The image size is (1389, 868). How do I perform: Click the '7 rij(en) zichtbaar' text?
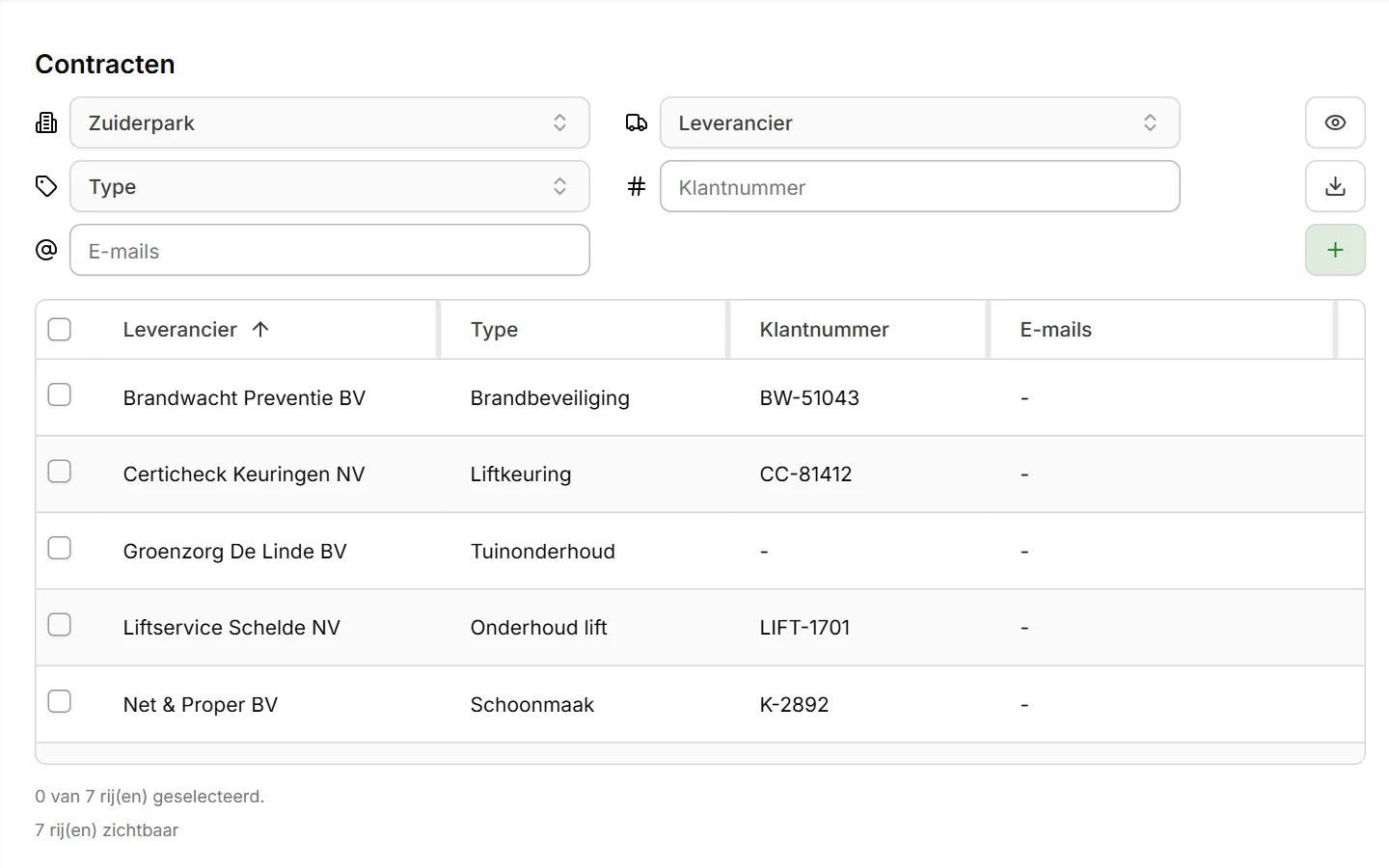click(x=107, y=829)
